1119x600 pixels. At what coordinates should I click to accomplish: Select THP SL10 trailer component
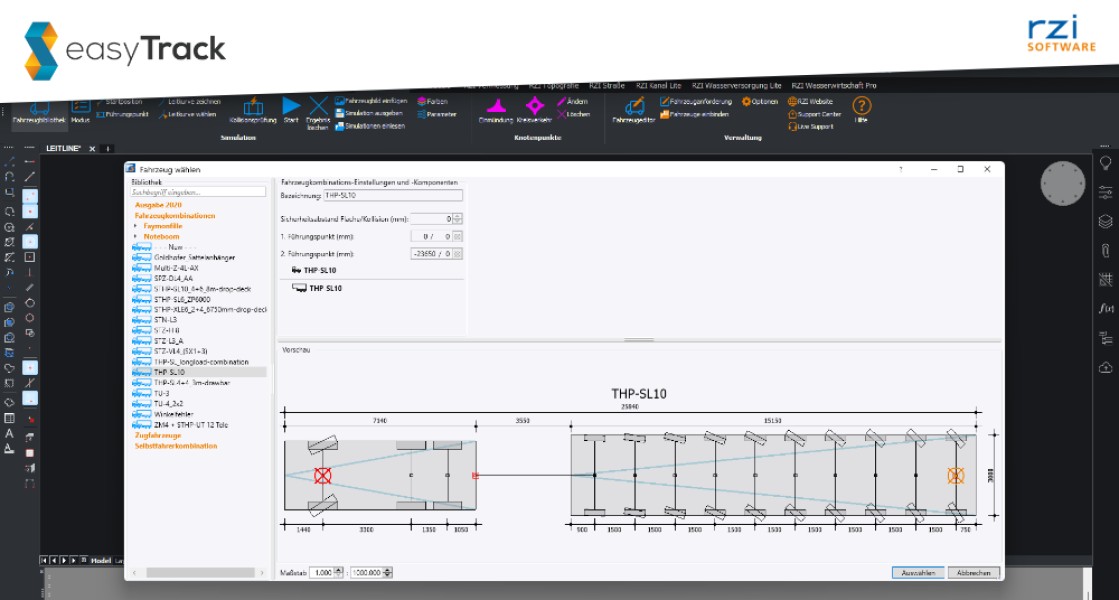[x=318, y=288]
